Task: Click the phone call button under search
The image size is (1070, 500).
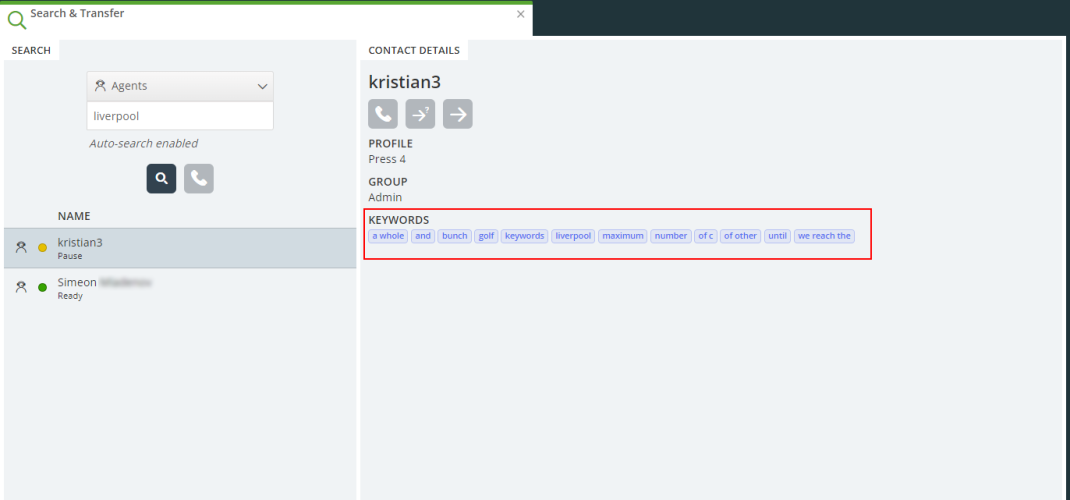Action: click(x=199, y=179)
